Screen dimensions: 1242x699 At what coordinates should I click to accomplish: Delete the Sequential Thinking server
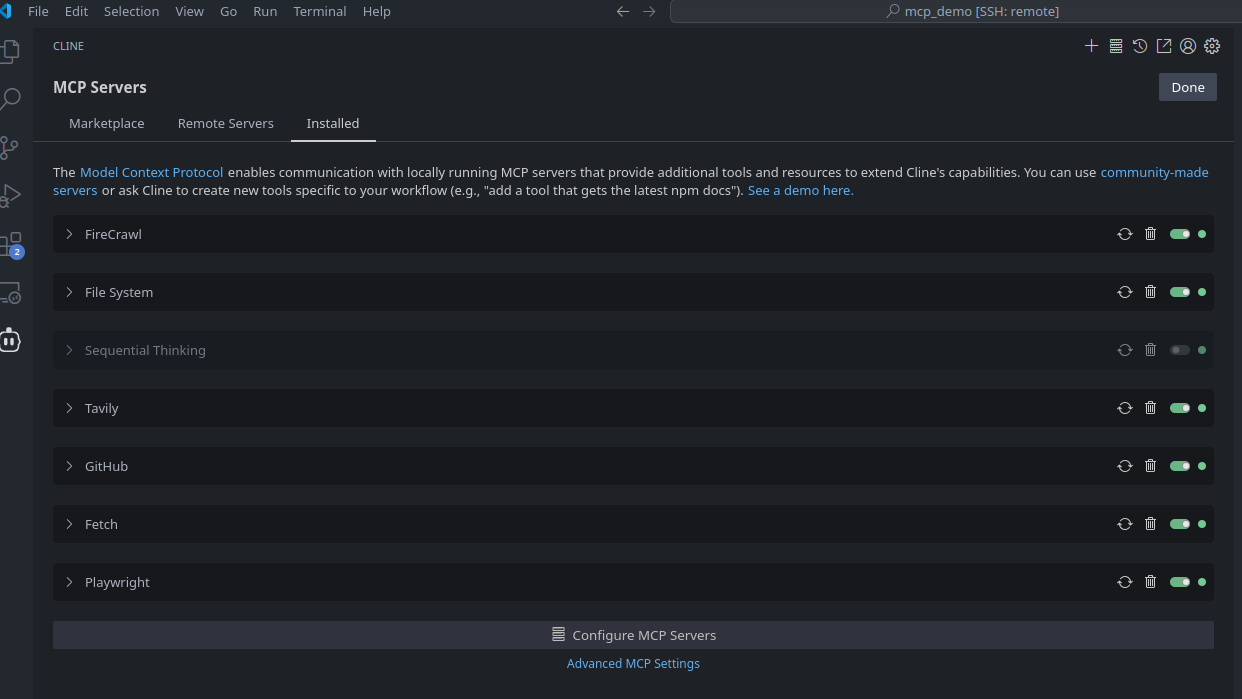point(1150,350)
